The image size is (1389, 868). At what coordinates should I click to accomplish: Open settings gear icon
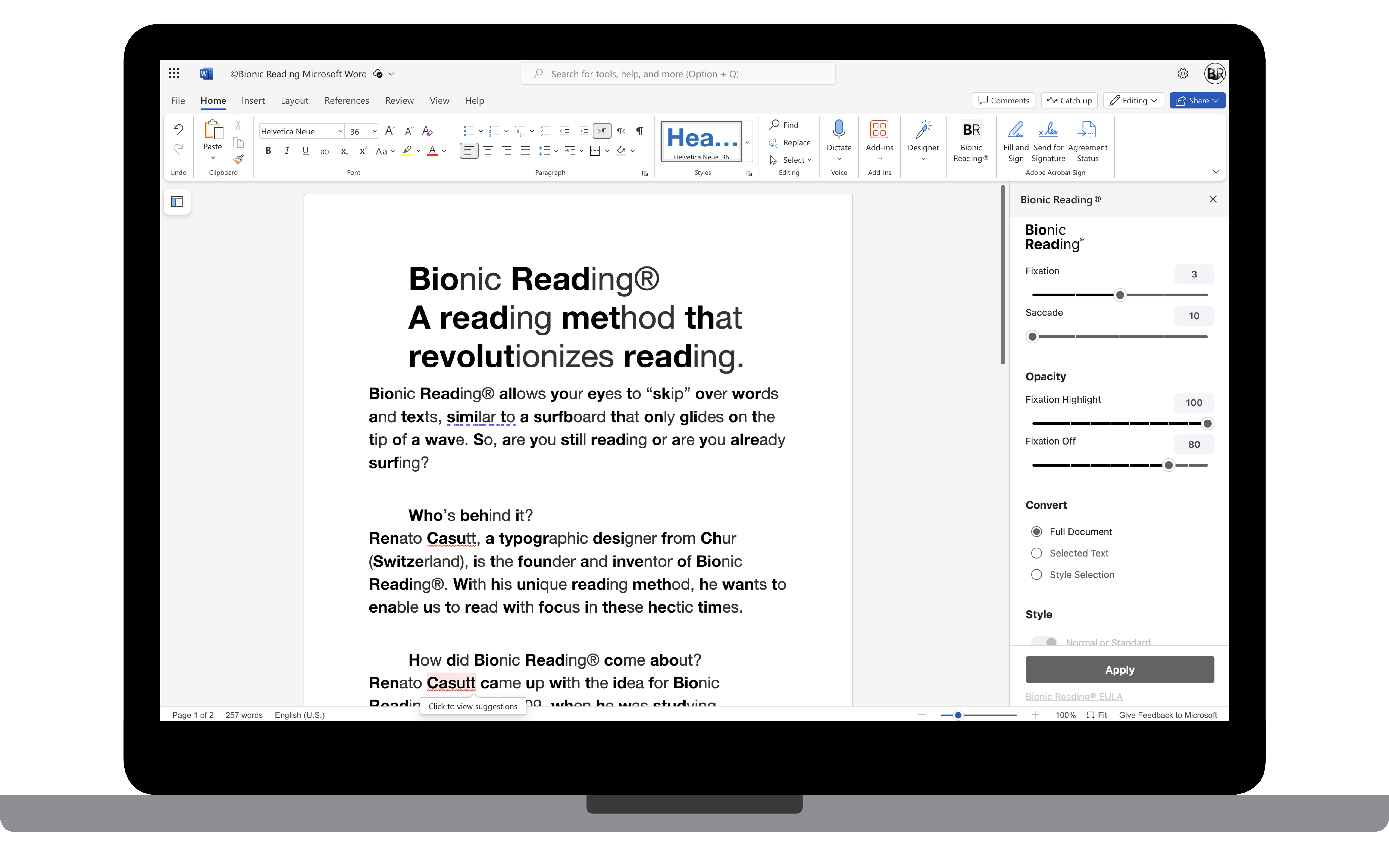pos(1183,74)
